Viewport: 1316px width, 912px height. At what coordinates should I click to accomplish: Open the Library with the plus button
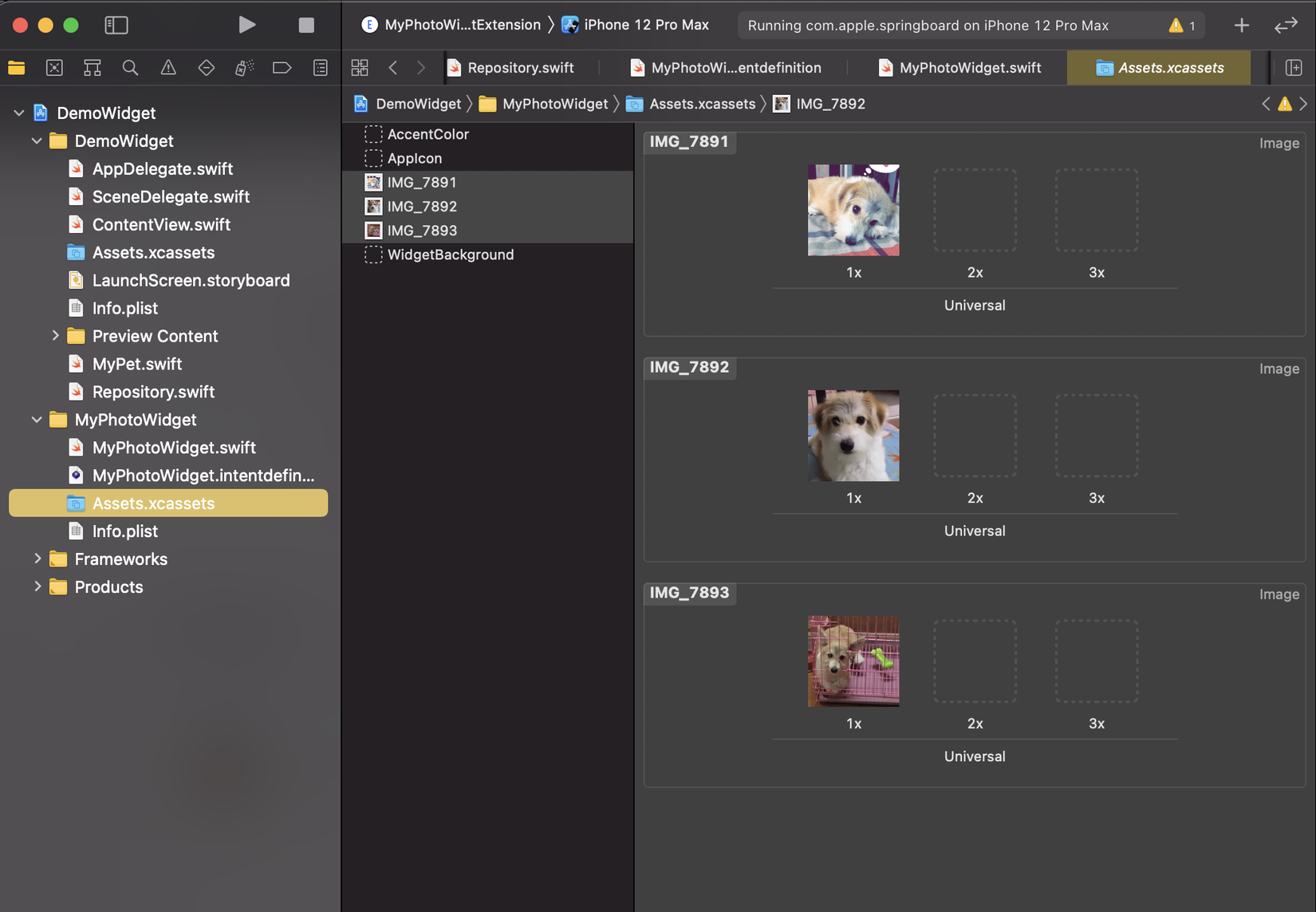1242,26
